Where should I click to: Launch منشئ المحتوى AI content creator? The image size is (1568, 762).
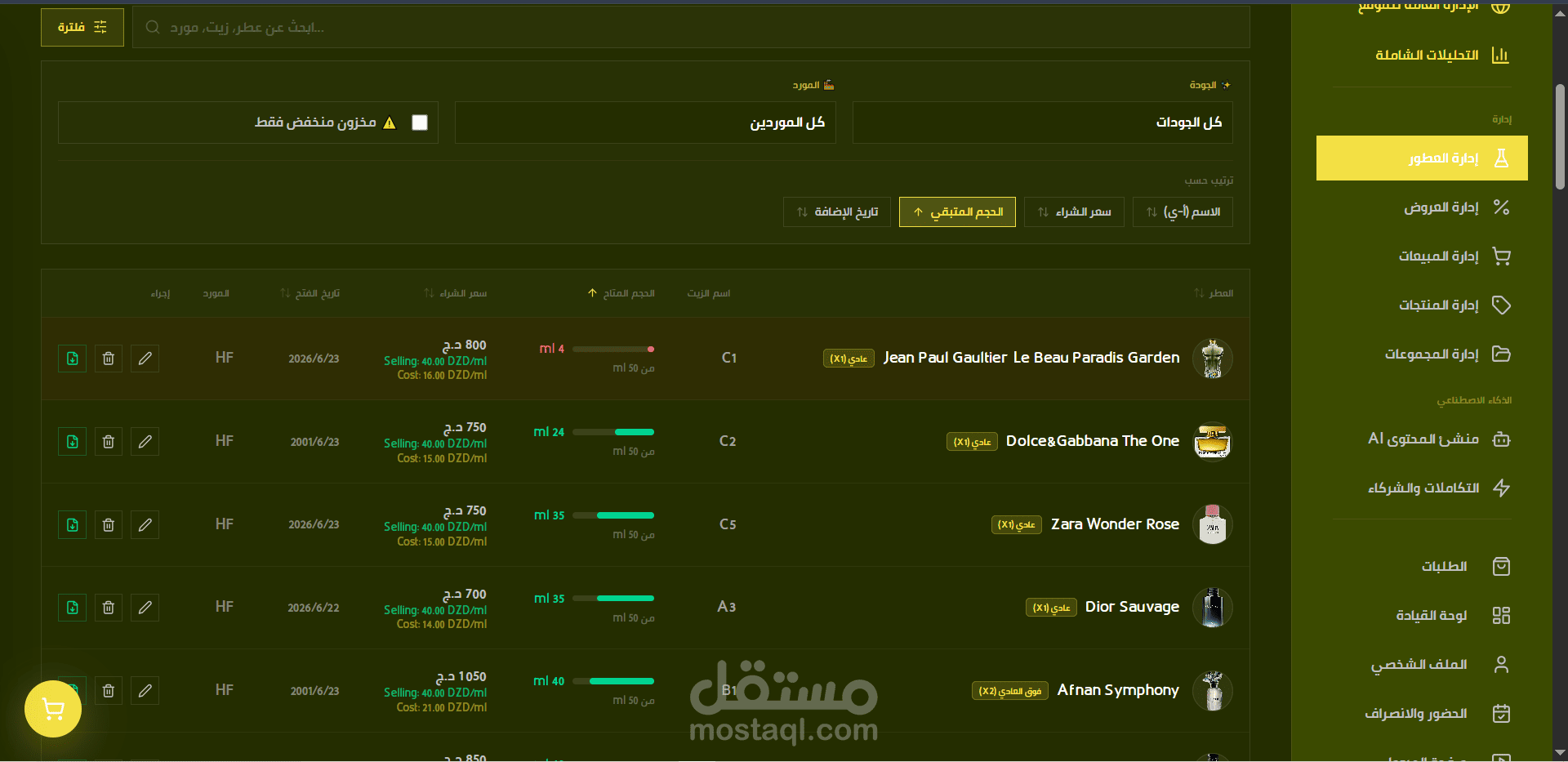point(1422,439)
